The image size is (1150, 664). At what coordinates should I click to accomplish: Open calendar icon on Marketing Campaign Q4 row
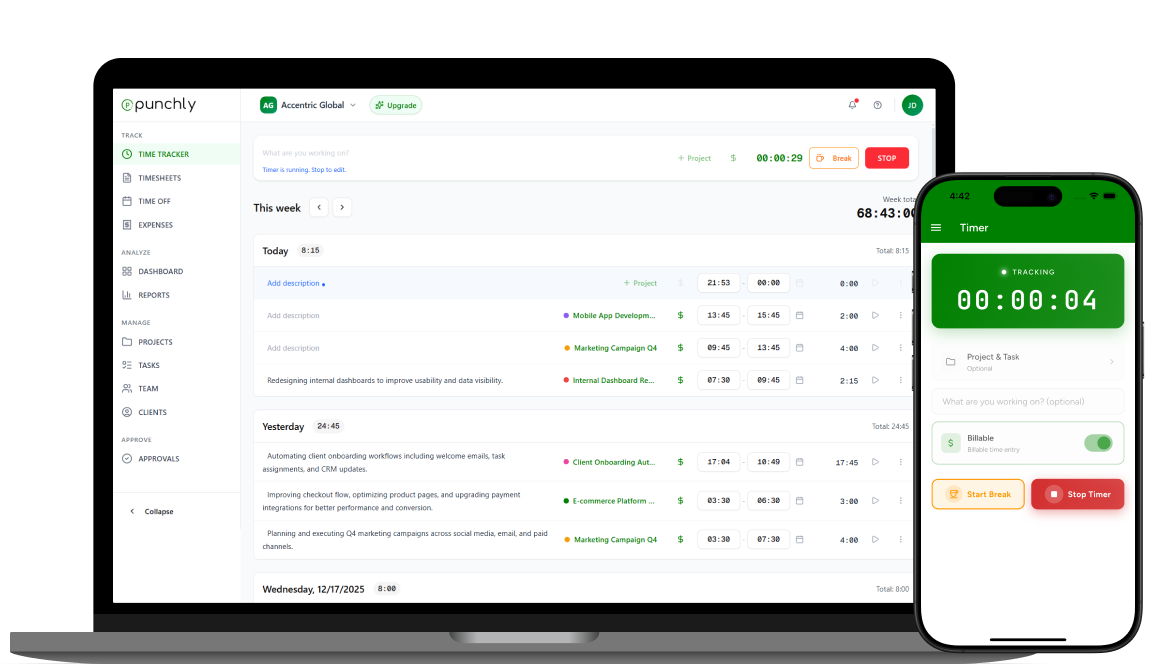[799, 348]
